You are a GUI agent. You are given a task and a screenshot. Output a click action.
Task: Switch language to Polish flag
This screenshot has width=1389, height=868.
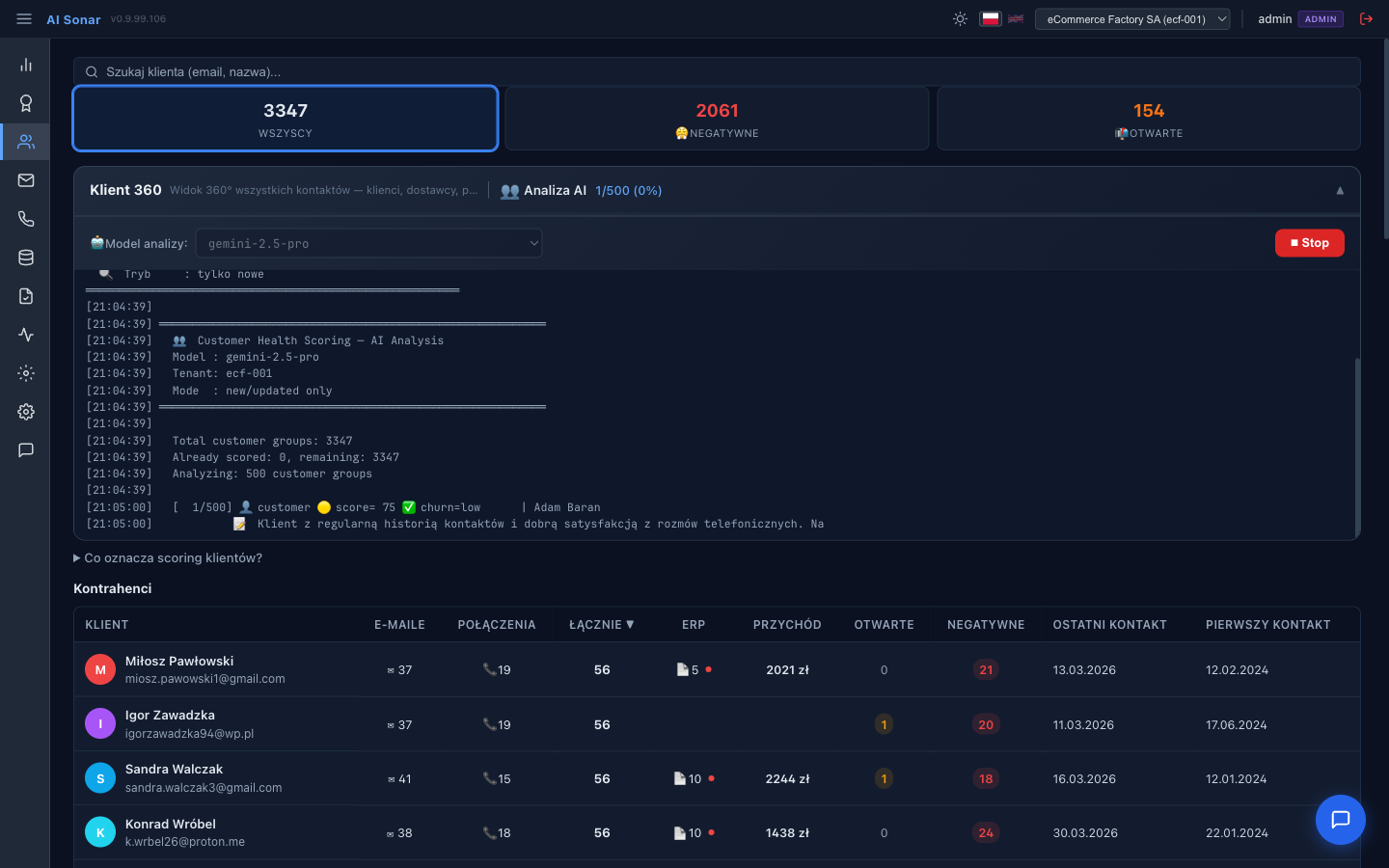[x=990, y=19]
